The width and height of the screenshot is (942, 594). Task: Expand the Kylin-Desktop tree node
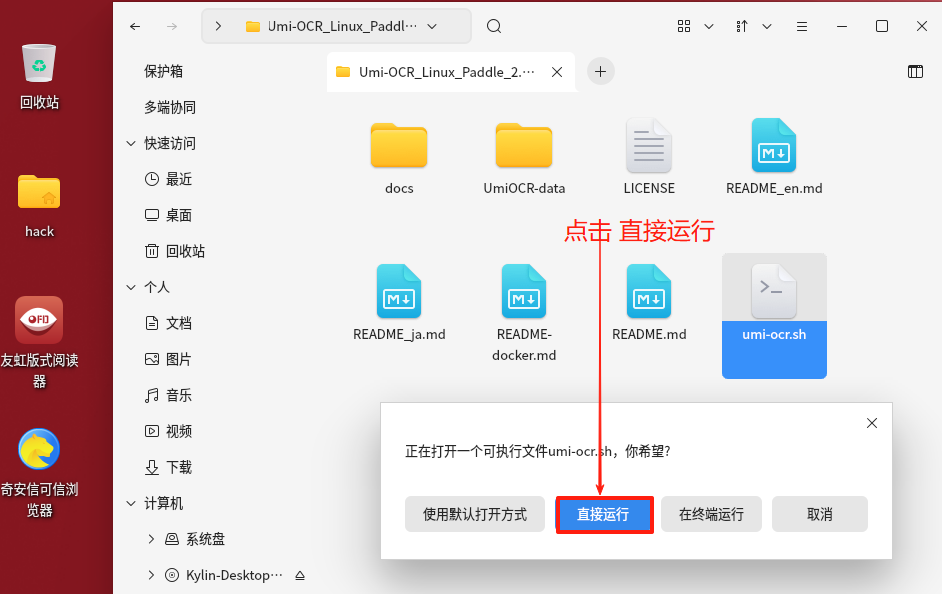(151, 575)
